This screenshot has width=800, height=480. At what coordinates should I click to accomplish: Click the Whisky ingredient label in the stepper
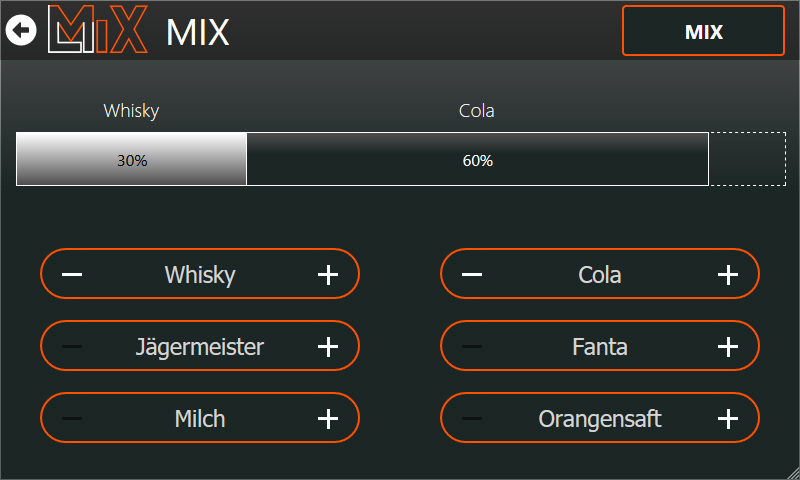coord(200,275)
